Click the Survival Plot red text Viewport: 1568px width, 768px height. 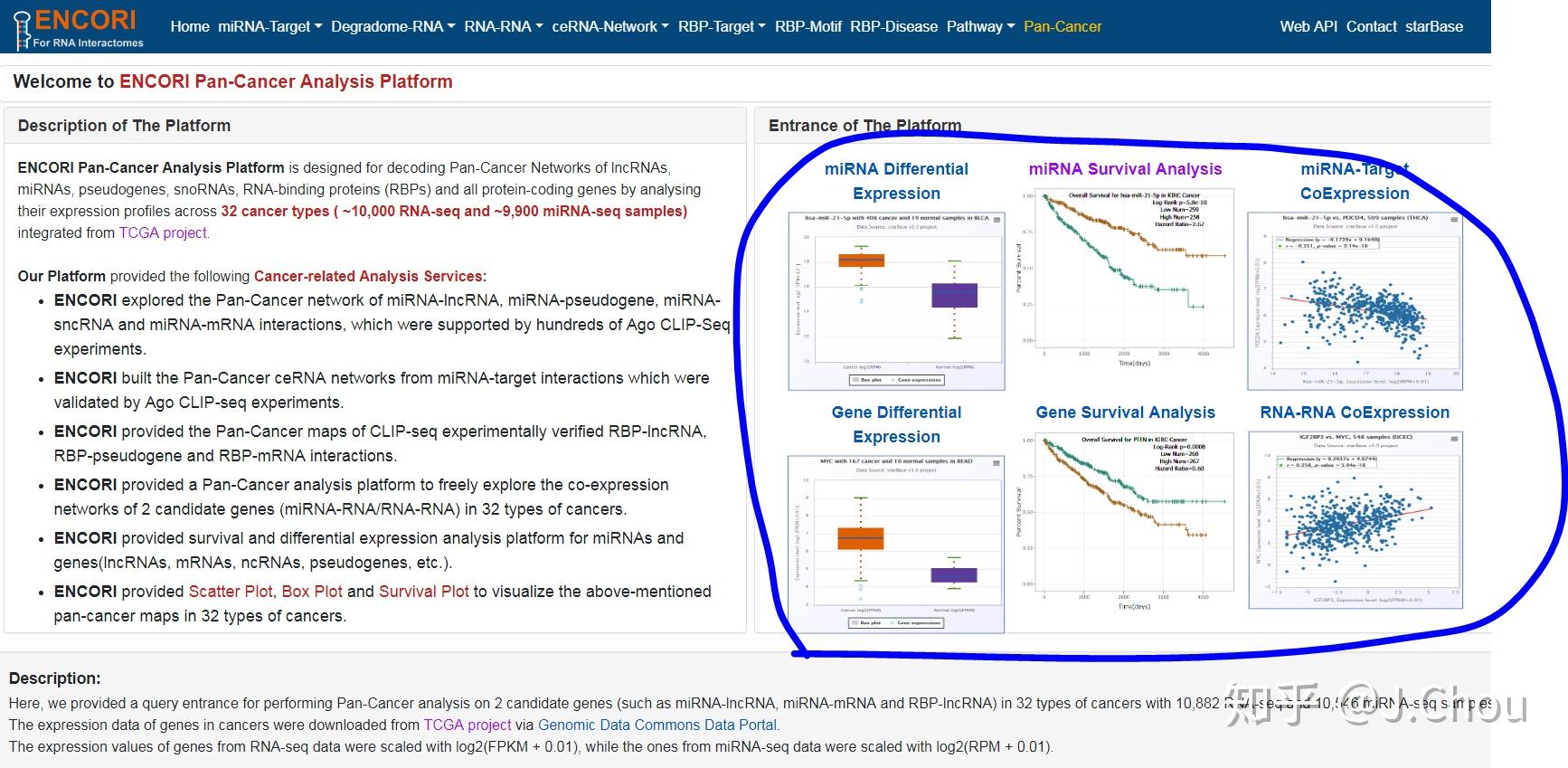point(423,591)
